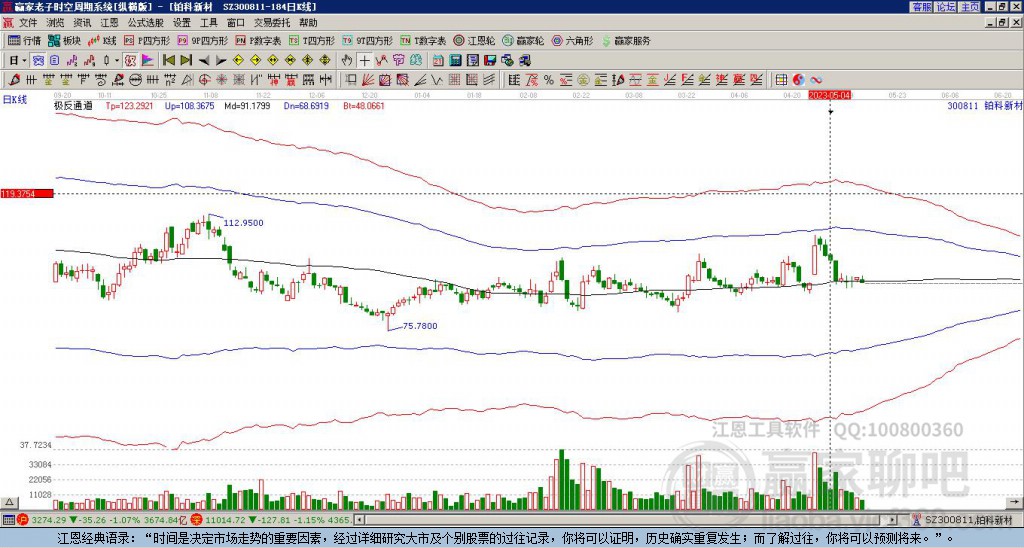
Task: Click the yin-yang taiji icon
Action: tap(798, 80)
